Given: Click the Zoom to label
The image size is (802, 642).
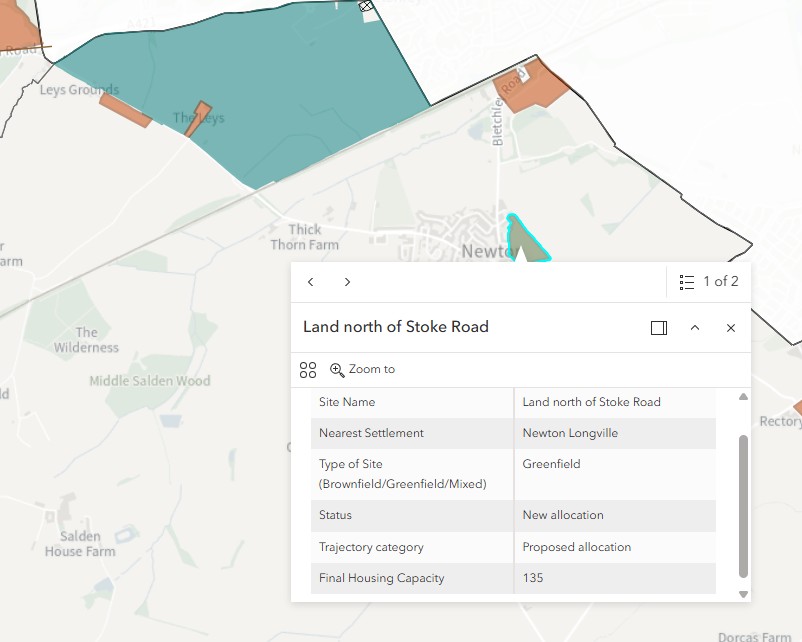Looking at the screenshot, I should coord(372,369).
